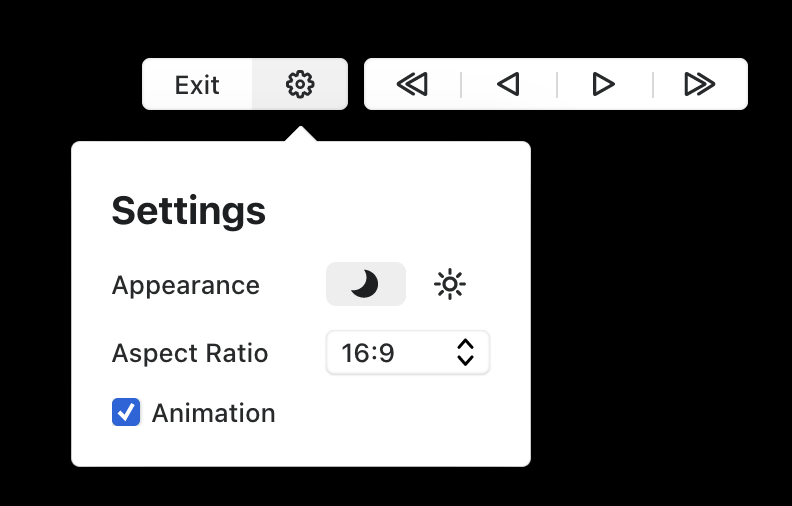Viewport: 792px width, 506px height.
Task: Jump to first slide with double-left arrow
Action: pos(412,84)
